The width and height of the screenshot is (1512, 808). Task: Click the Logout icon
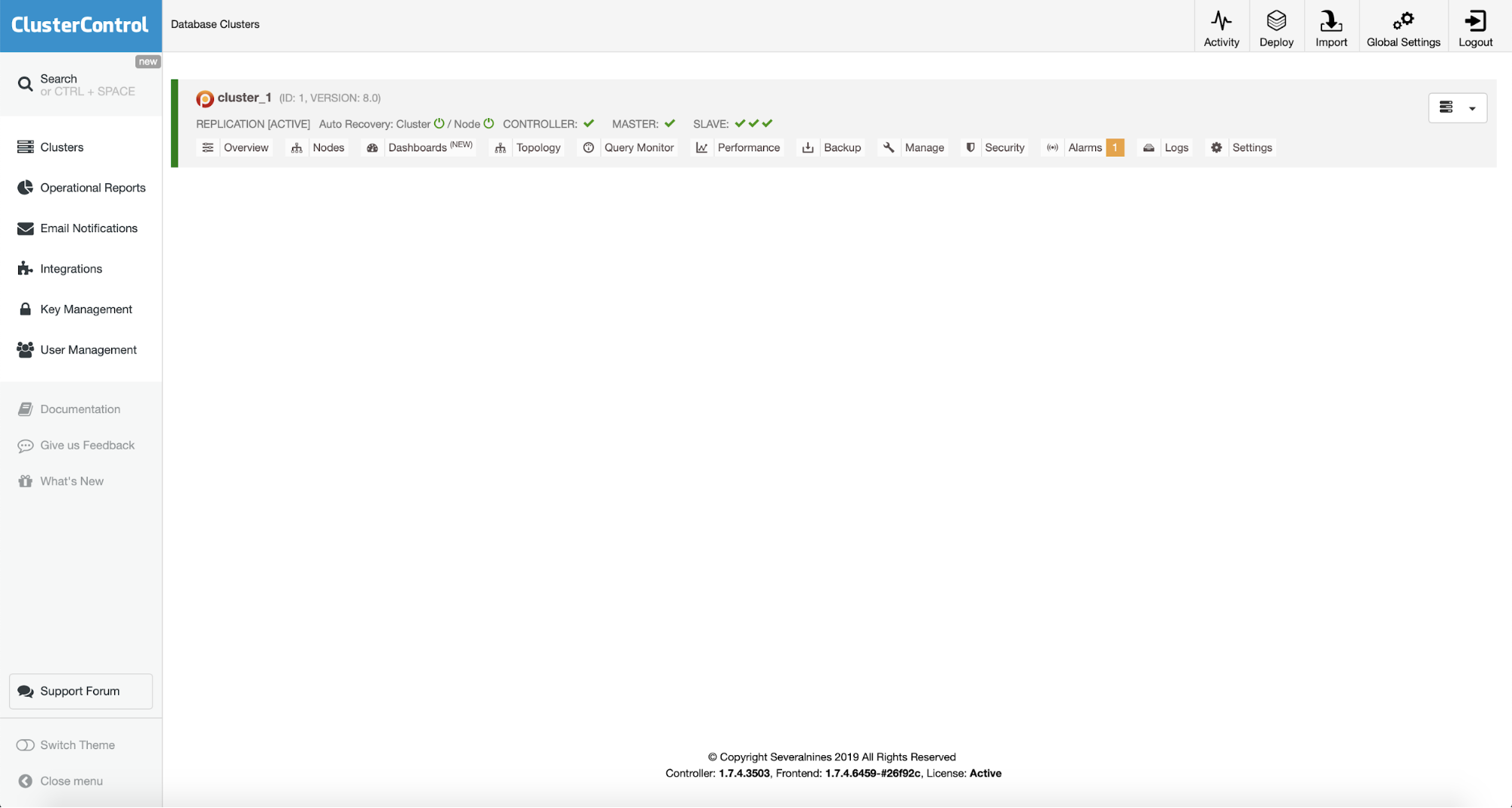(x=1475, y=20)
